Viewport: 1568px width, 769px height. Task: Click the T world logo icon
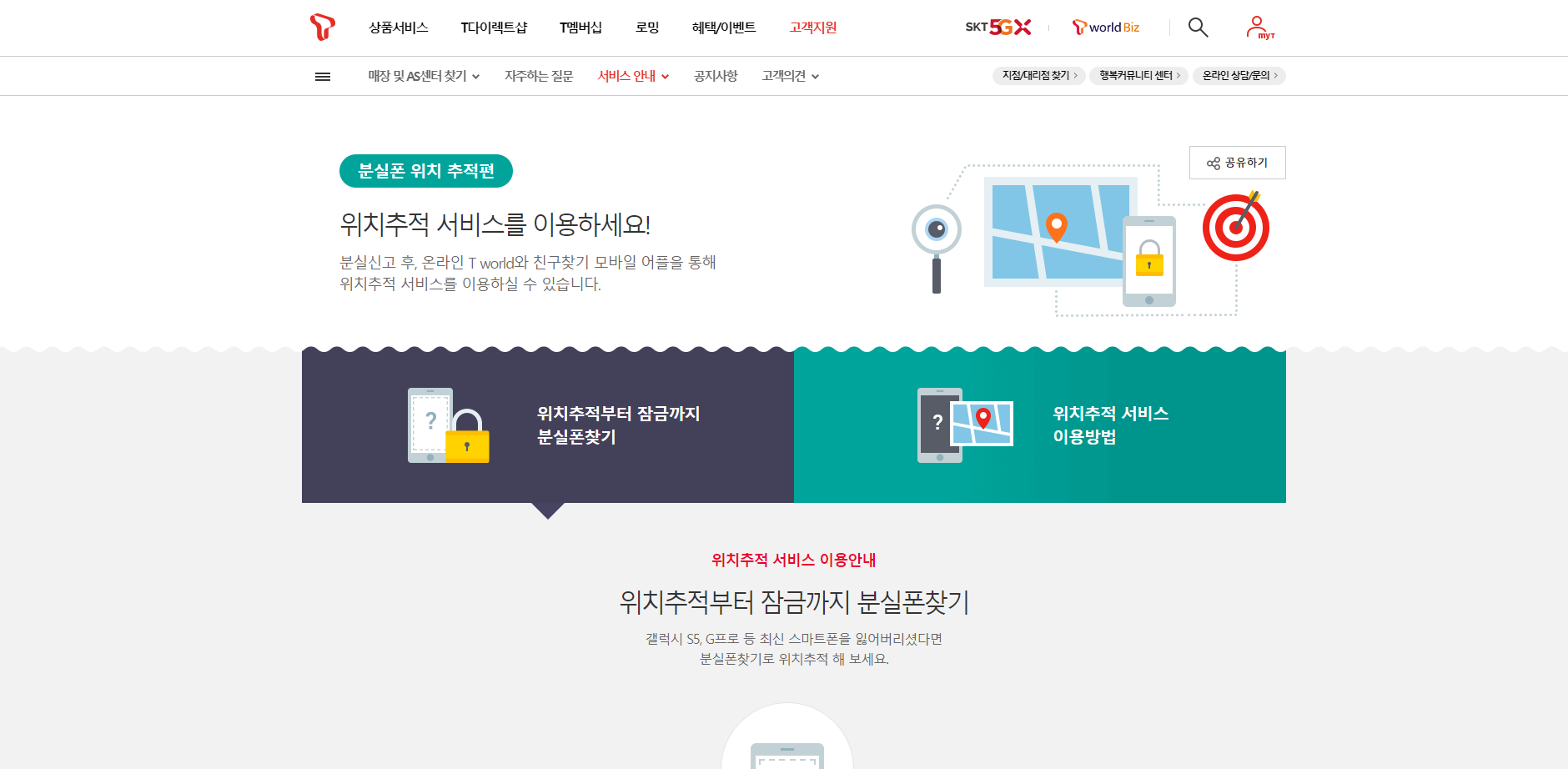point(322,27)
